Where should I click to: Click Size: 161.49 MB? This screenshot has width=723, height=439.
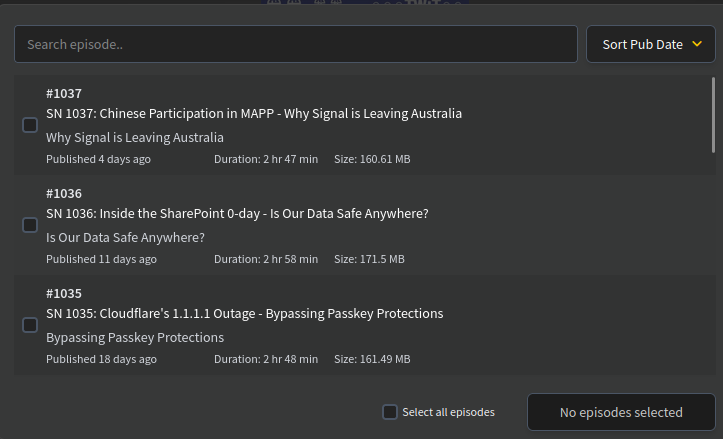(x=372, y=359)
